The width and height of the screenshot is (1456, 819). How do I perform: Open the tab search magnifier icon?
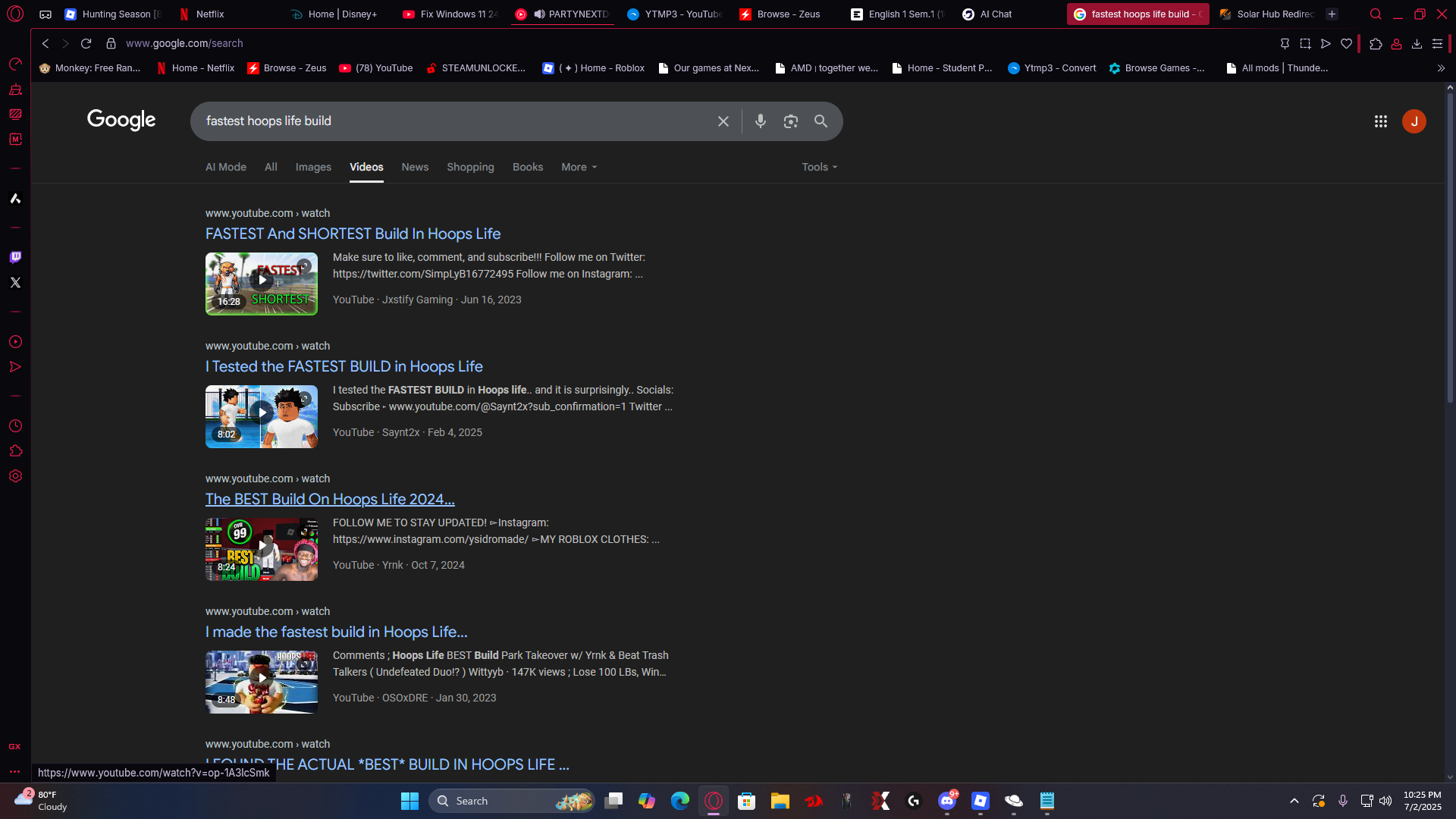[x=1376, y=14]
